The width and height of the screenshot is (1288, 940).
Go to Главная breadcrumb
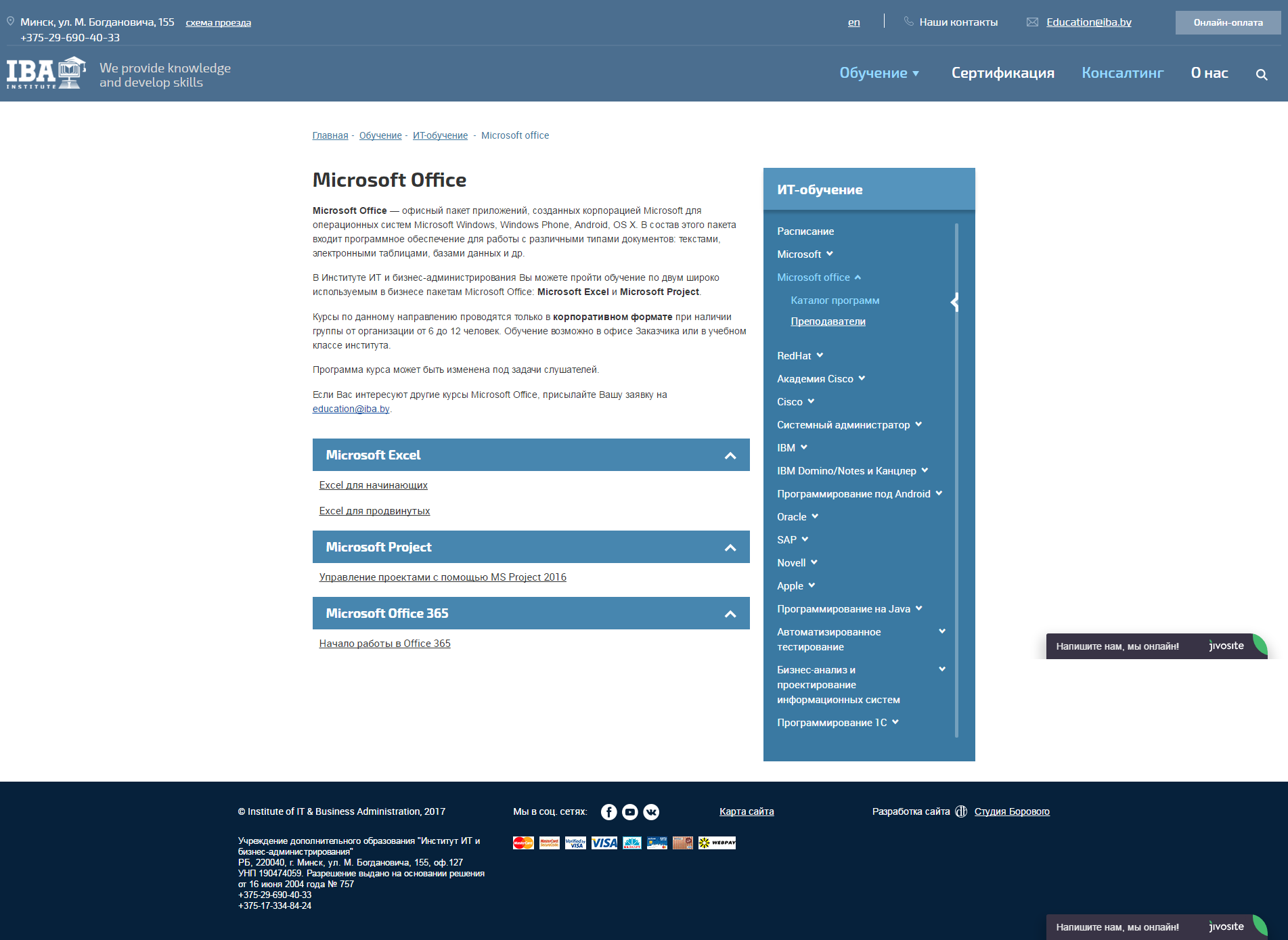coord(330,135)
